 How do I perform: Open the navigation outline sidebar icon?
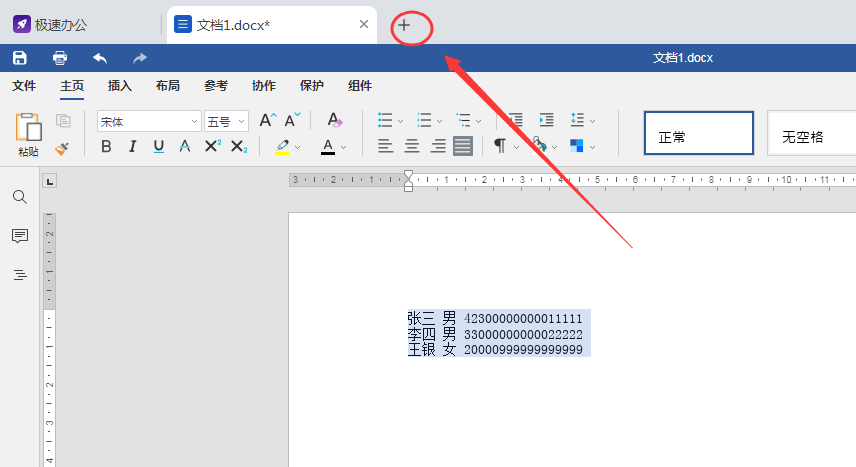[x=20, y=275]
